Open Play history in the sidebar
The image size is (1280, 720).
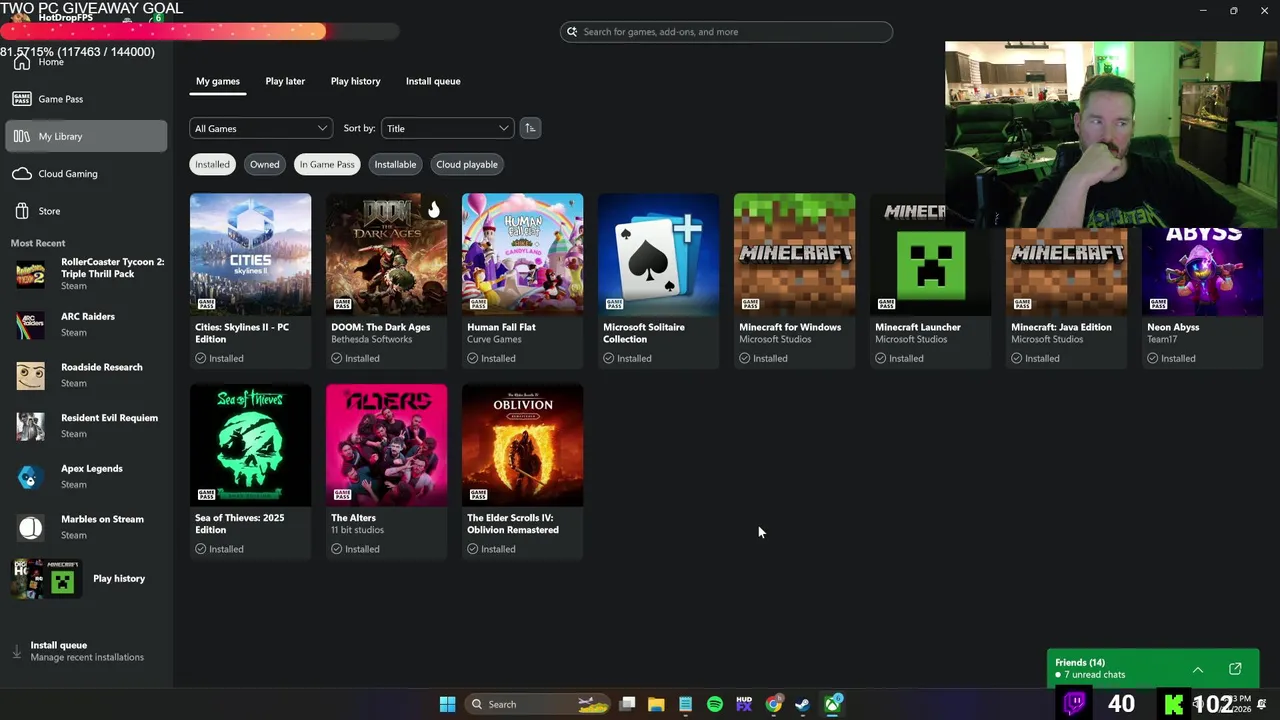point(86,578)
